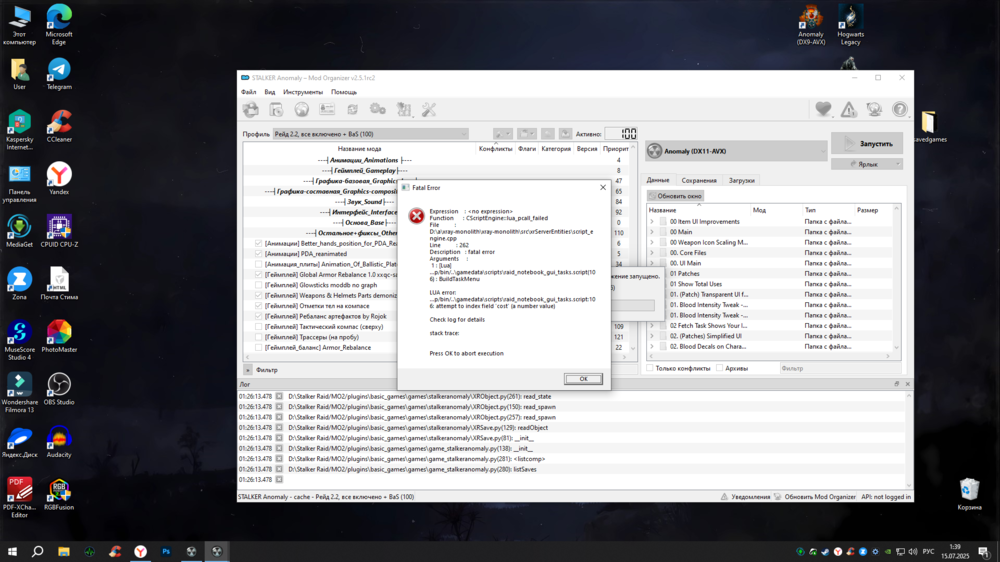Viewport: 1000px width, 562px height.
Task: Click the Запустить button
Action: pyautogui.click(x=866, y=144)
